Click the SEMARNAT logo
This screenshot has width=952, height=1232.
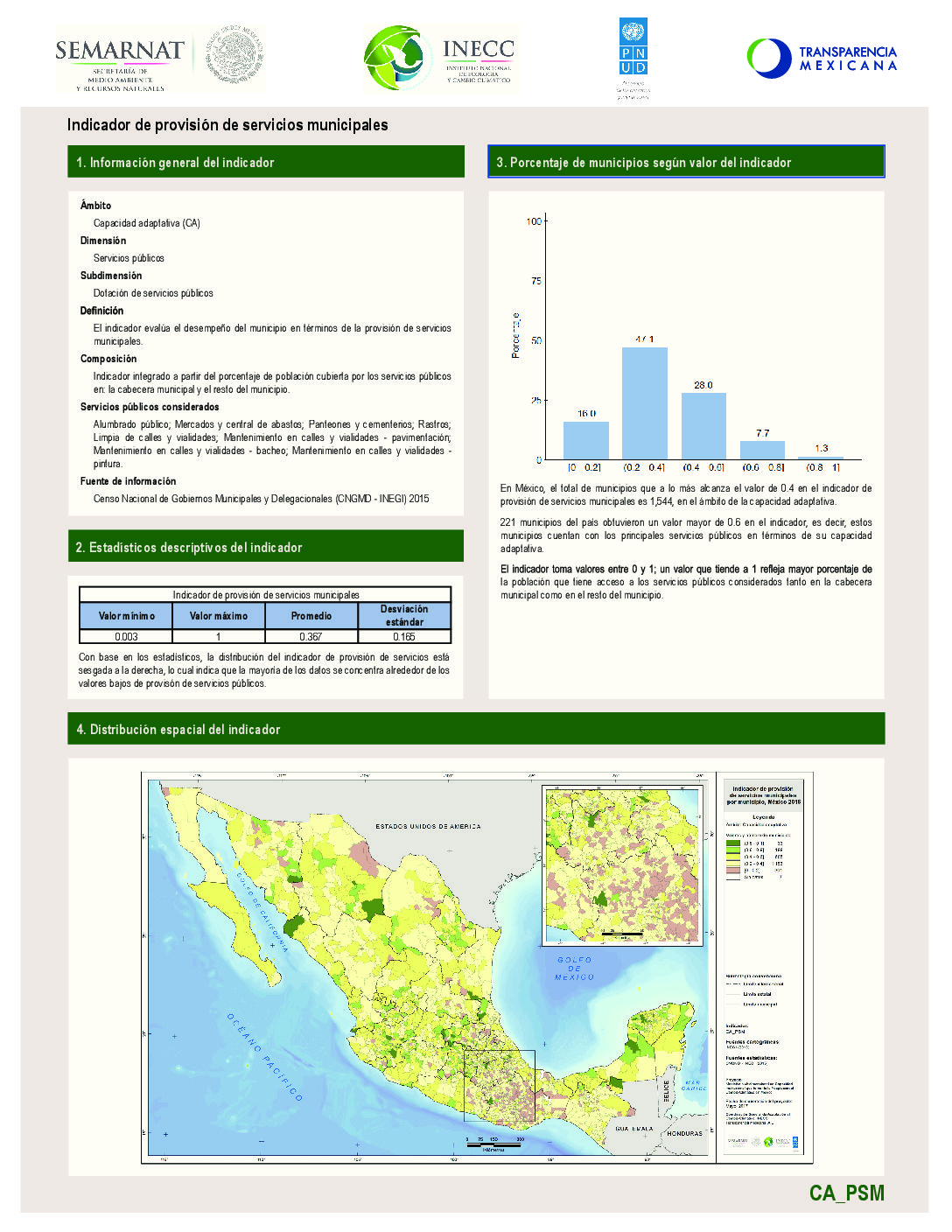coord(120,64)
